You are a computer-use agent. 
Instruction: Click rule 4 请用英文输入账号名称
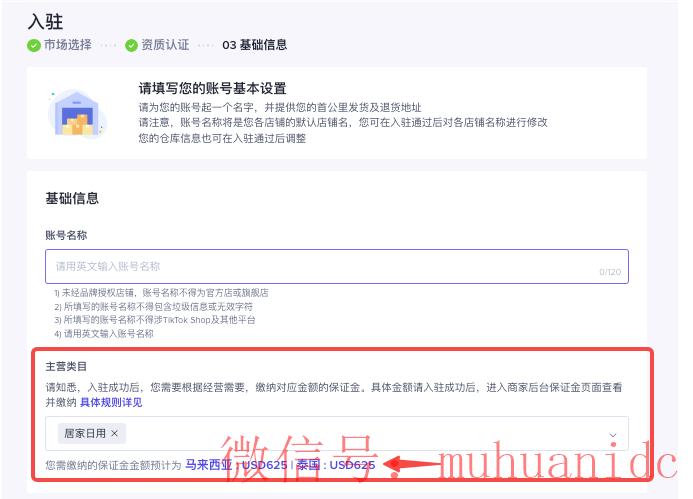(x=104, y=334)
